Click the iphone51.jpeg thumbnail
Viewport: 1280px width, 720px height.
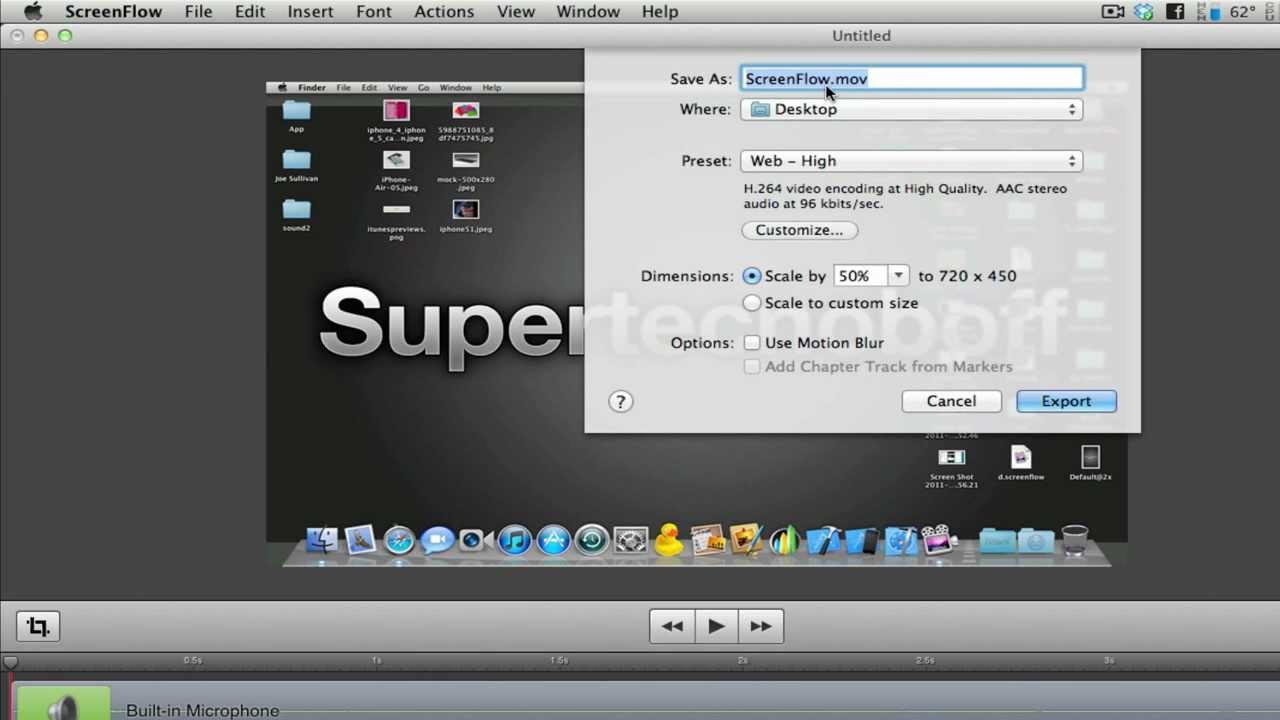point(465,210)
